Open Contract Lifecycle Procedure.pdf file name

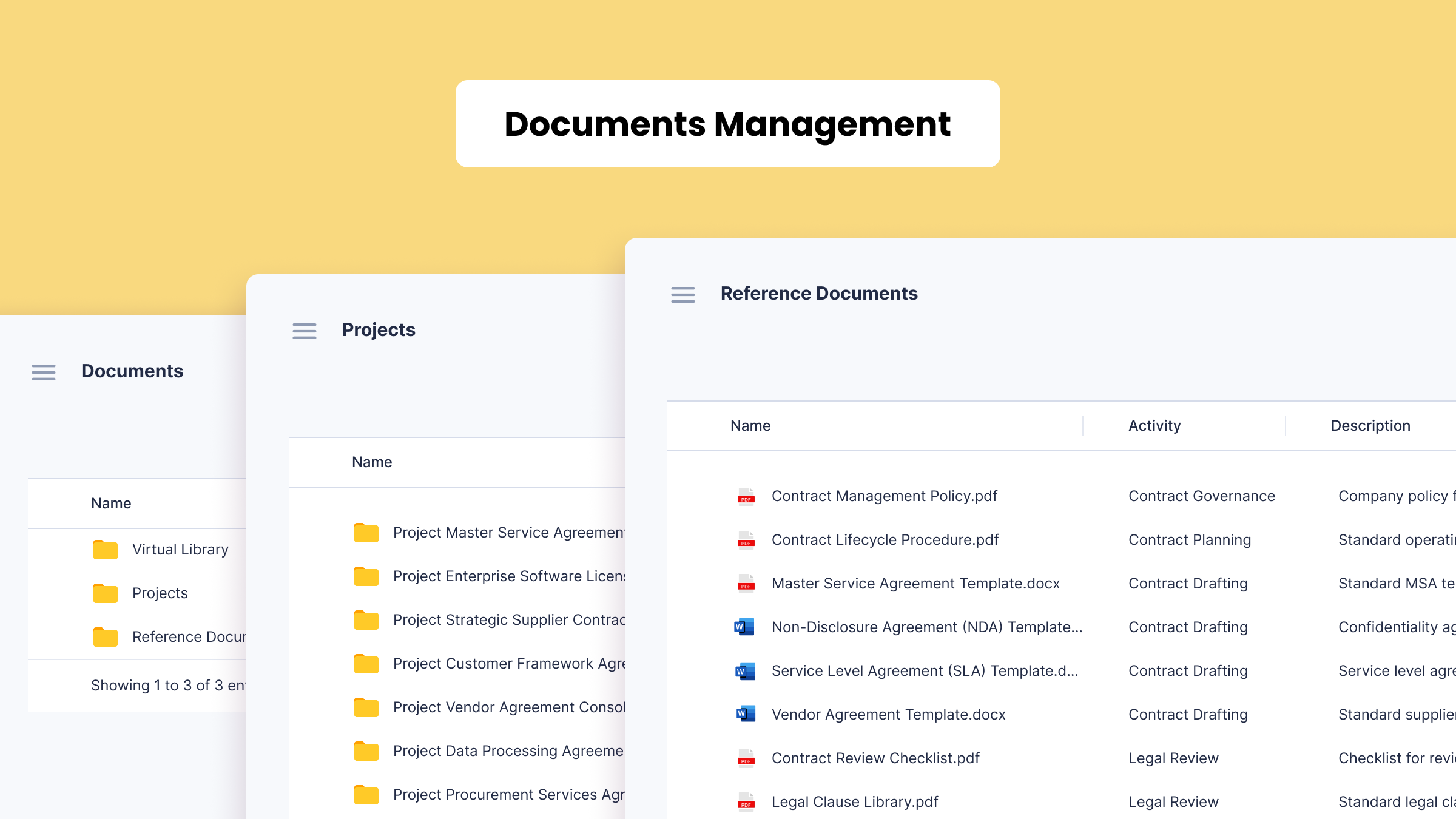pyautogui.click(x=885, y=540)
